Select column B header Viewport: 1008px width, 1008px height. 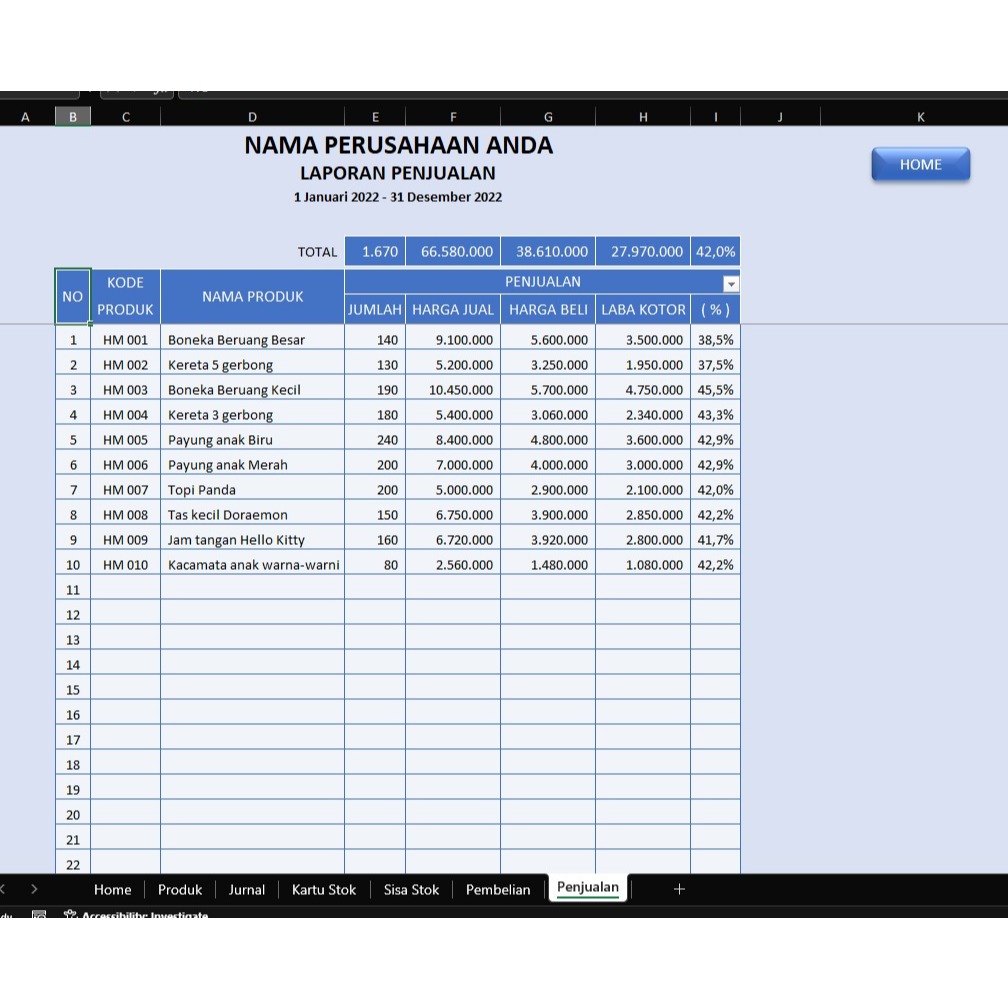[73, 117]
